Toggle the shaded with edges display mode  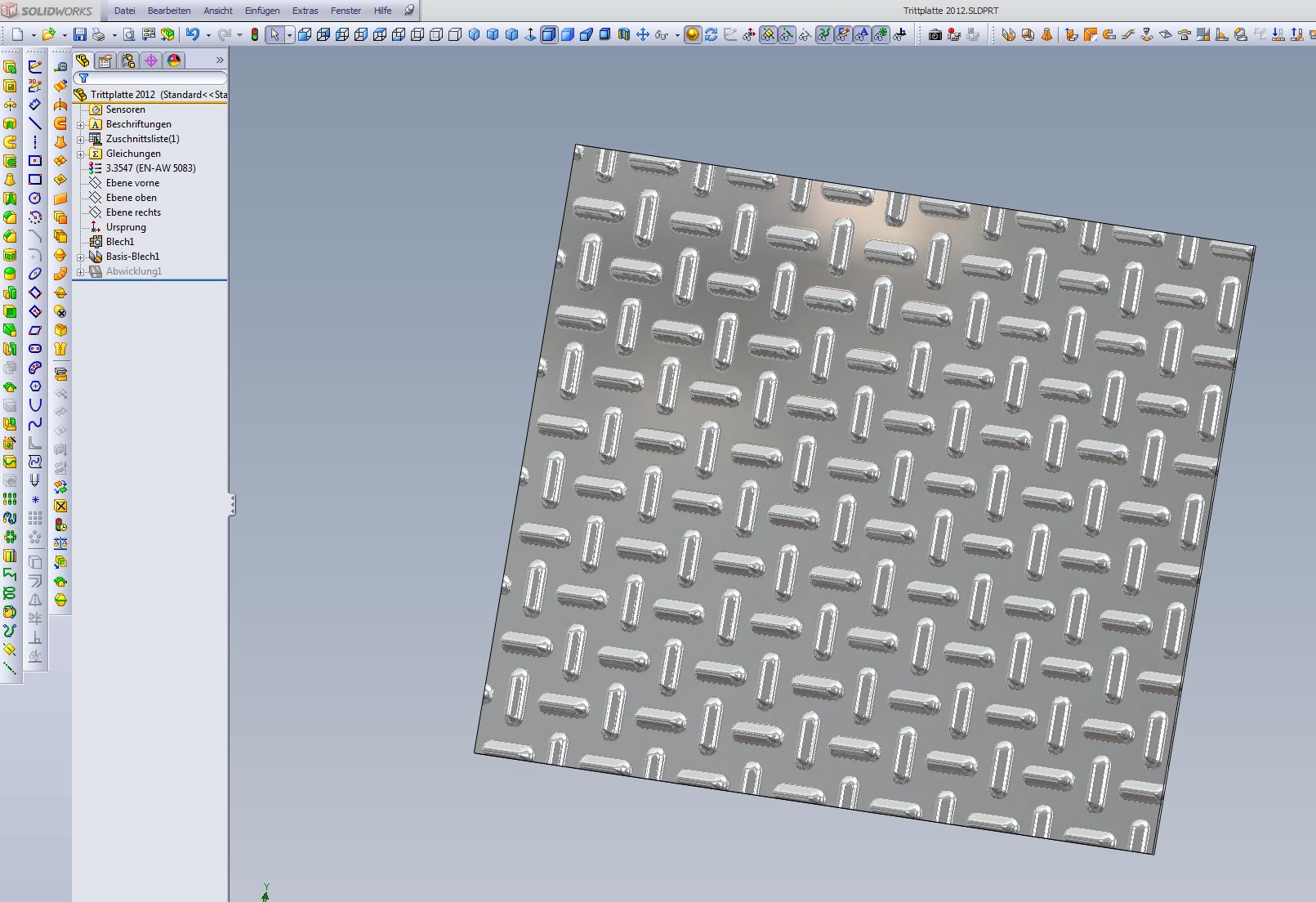tap(549, 34)
